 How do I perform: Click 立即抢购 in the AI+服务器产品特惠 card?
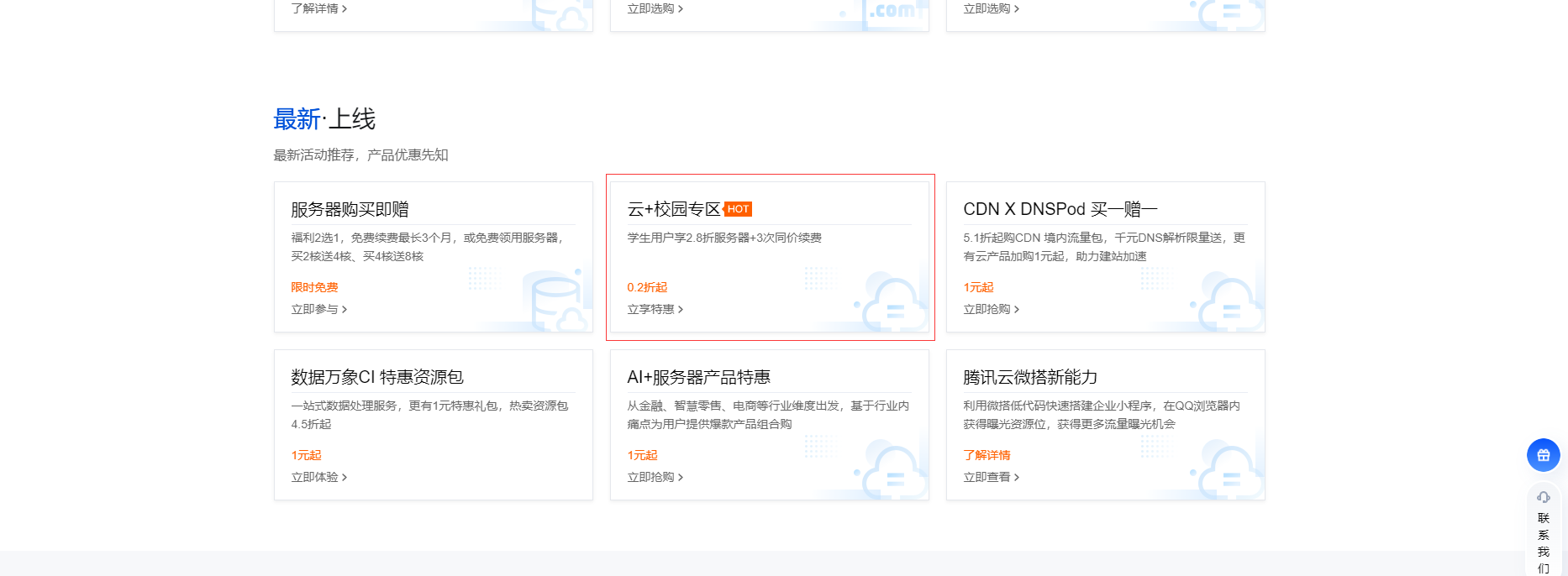(x=655, y=477)
